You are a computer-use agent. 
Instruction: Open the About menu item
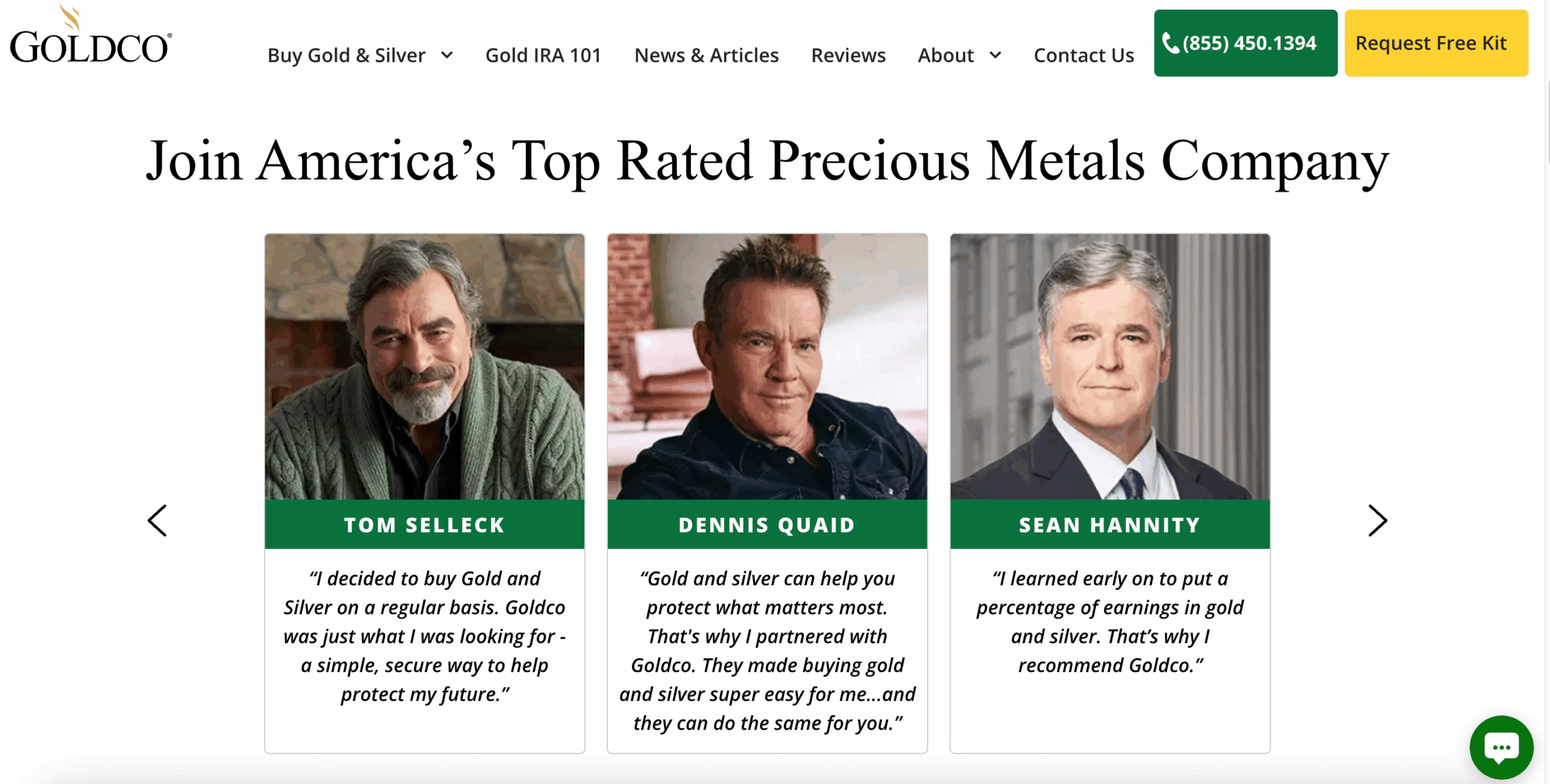click(x=945, y=56)
